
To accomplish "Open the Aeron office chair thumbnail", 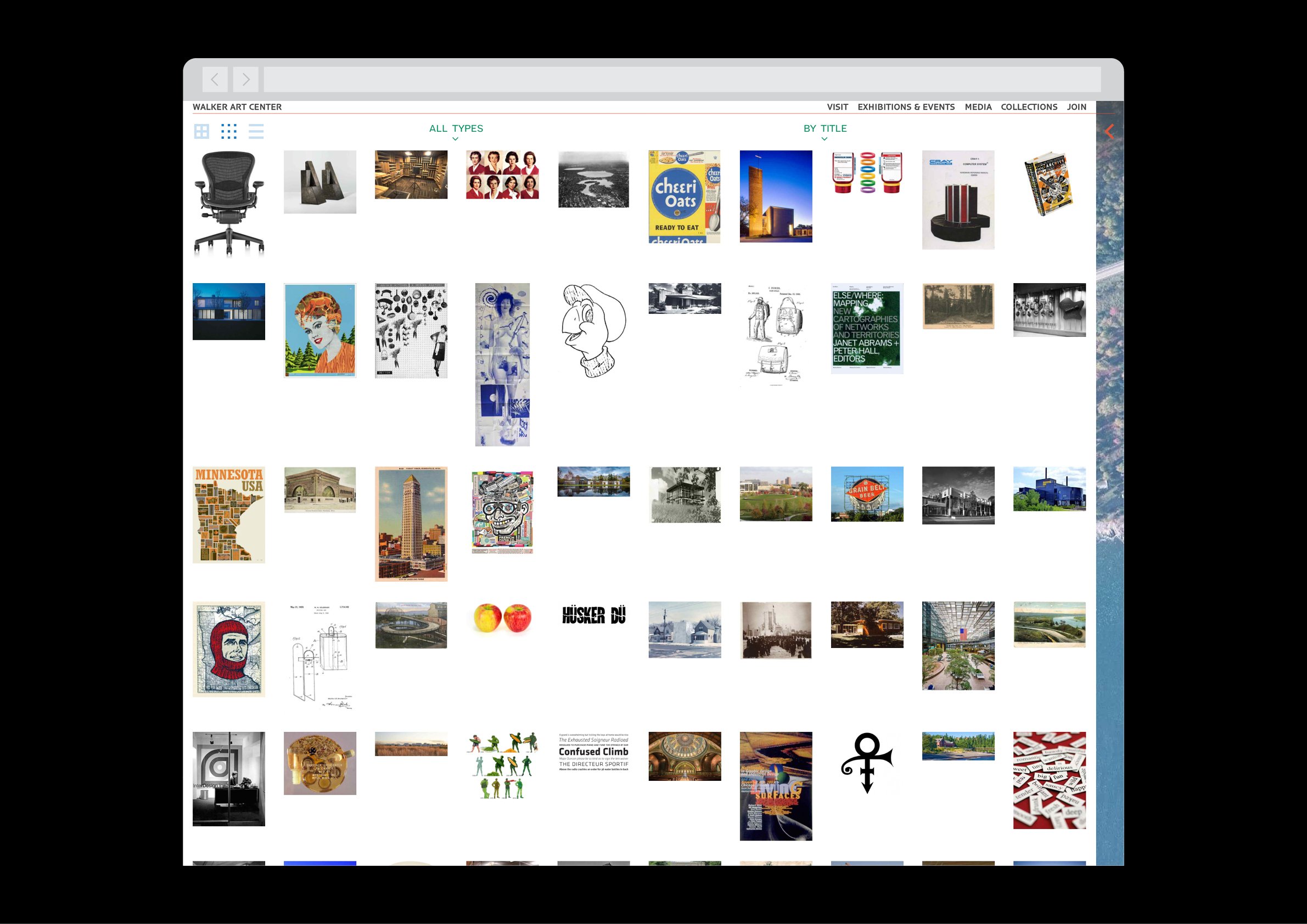I will click(x=229, y=203).
